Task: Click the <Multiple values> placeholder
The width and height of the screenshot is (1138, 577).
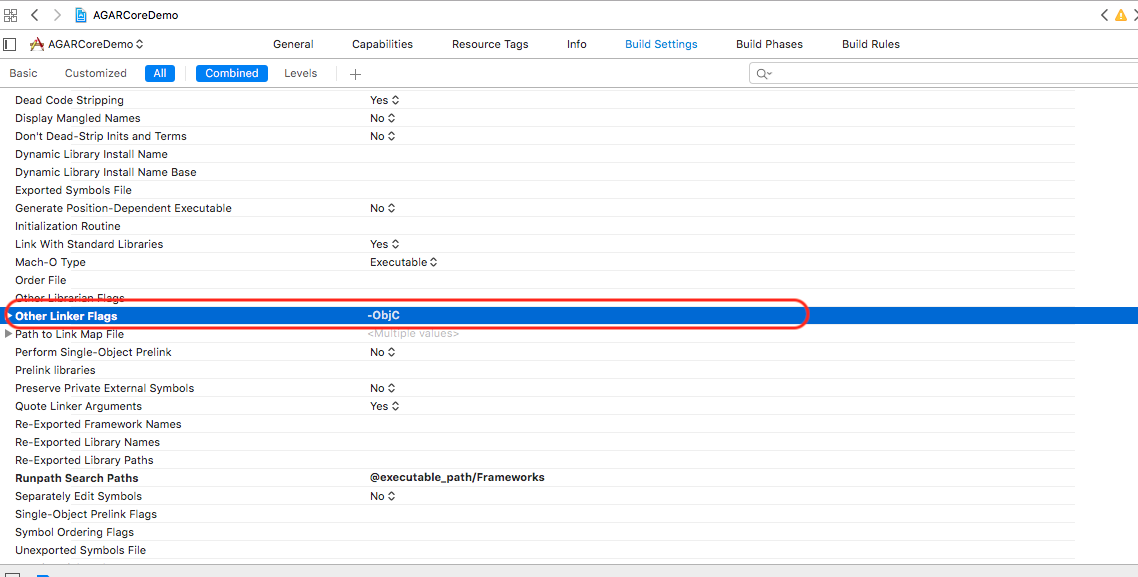Action: click(x=413, y=334)
